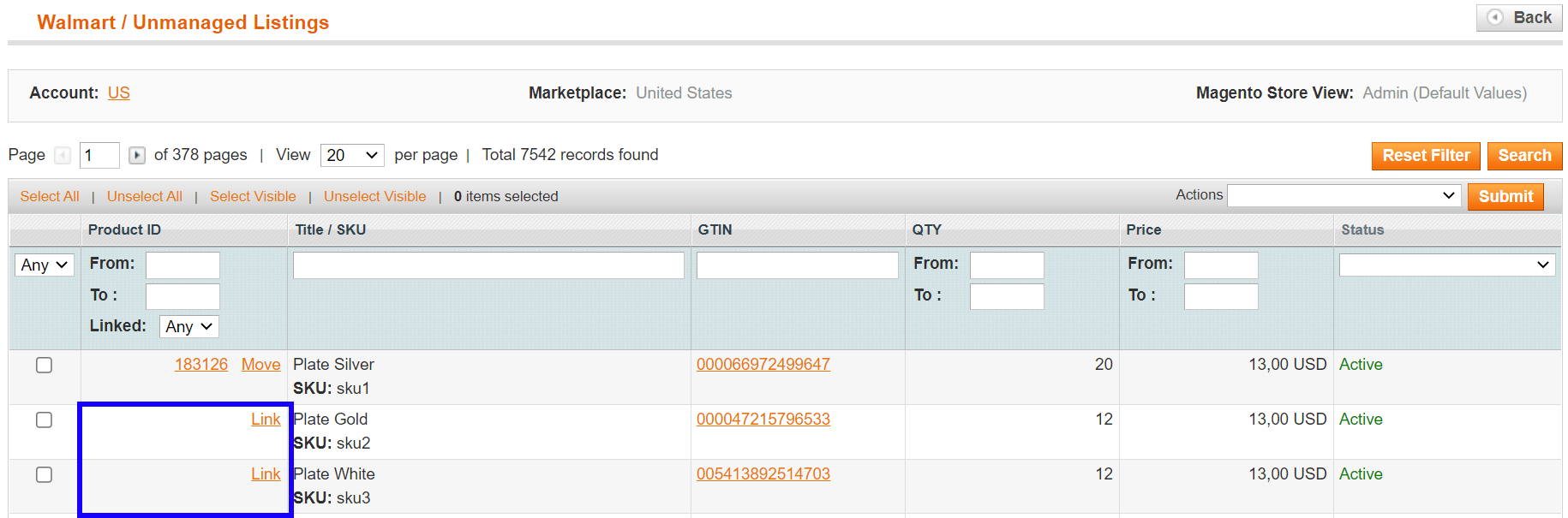Viewport: 1568px width, 518px height.
Task: Click the next page arrow icon
Action: [x=136, y=155]
